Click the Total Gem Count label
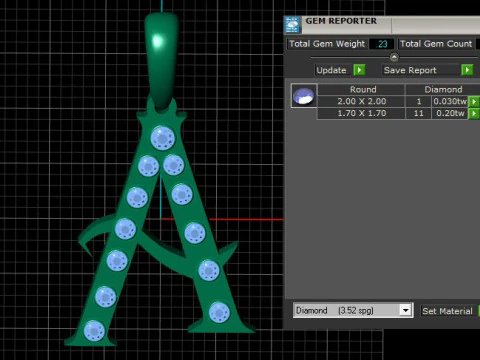480x360 pixels. pyautogui.click(x=436, y=44)
